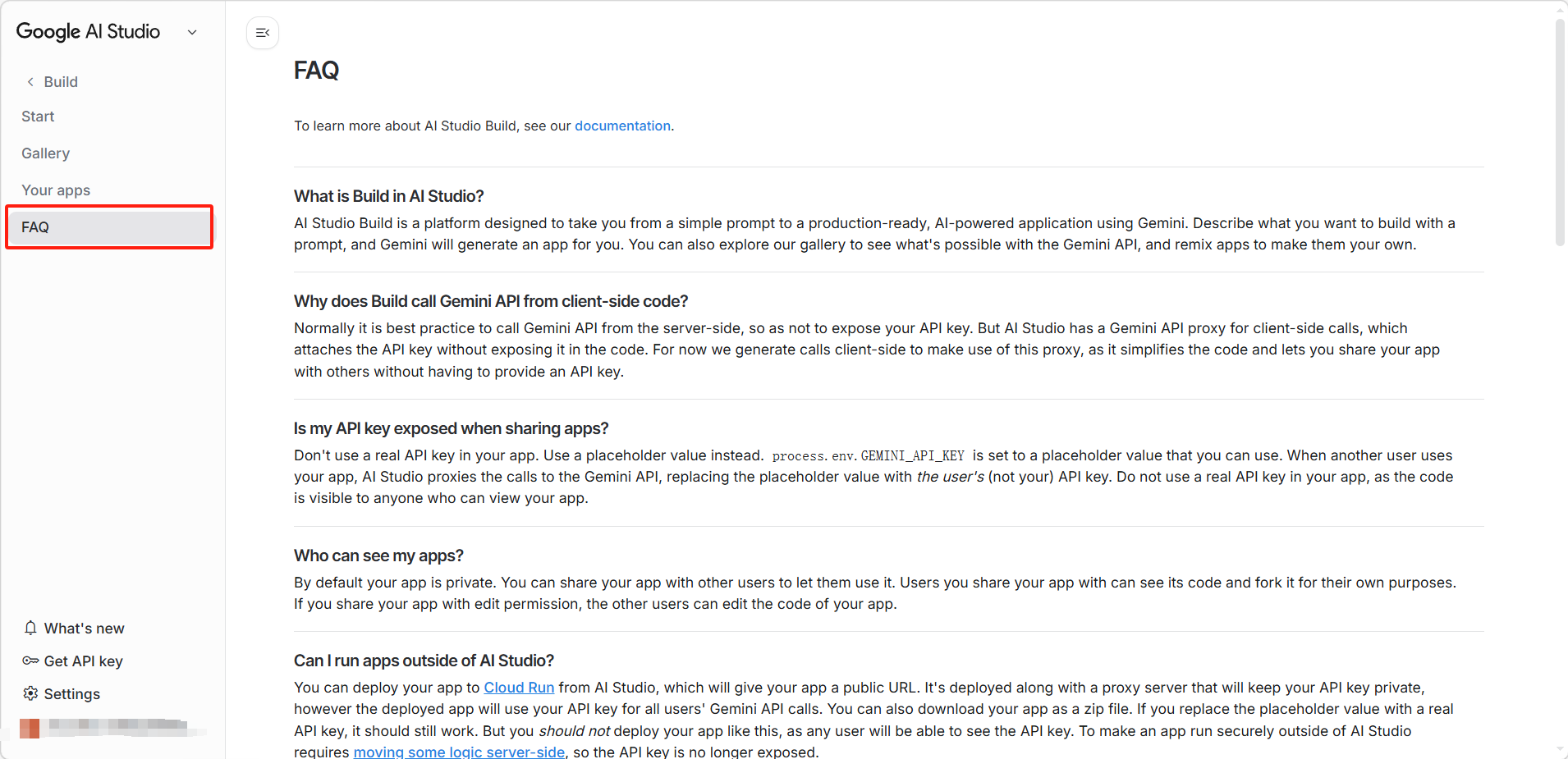Viewport: 1568px width, 759px height.
Task: Select Your apps in the sidebar
Action: coord(56,190)
